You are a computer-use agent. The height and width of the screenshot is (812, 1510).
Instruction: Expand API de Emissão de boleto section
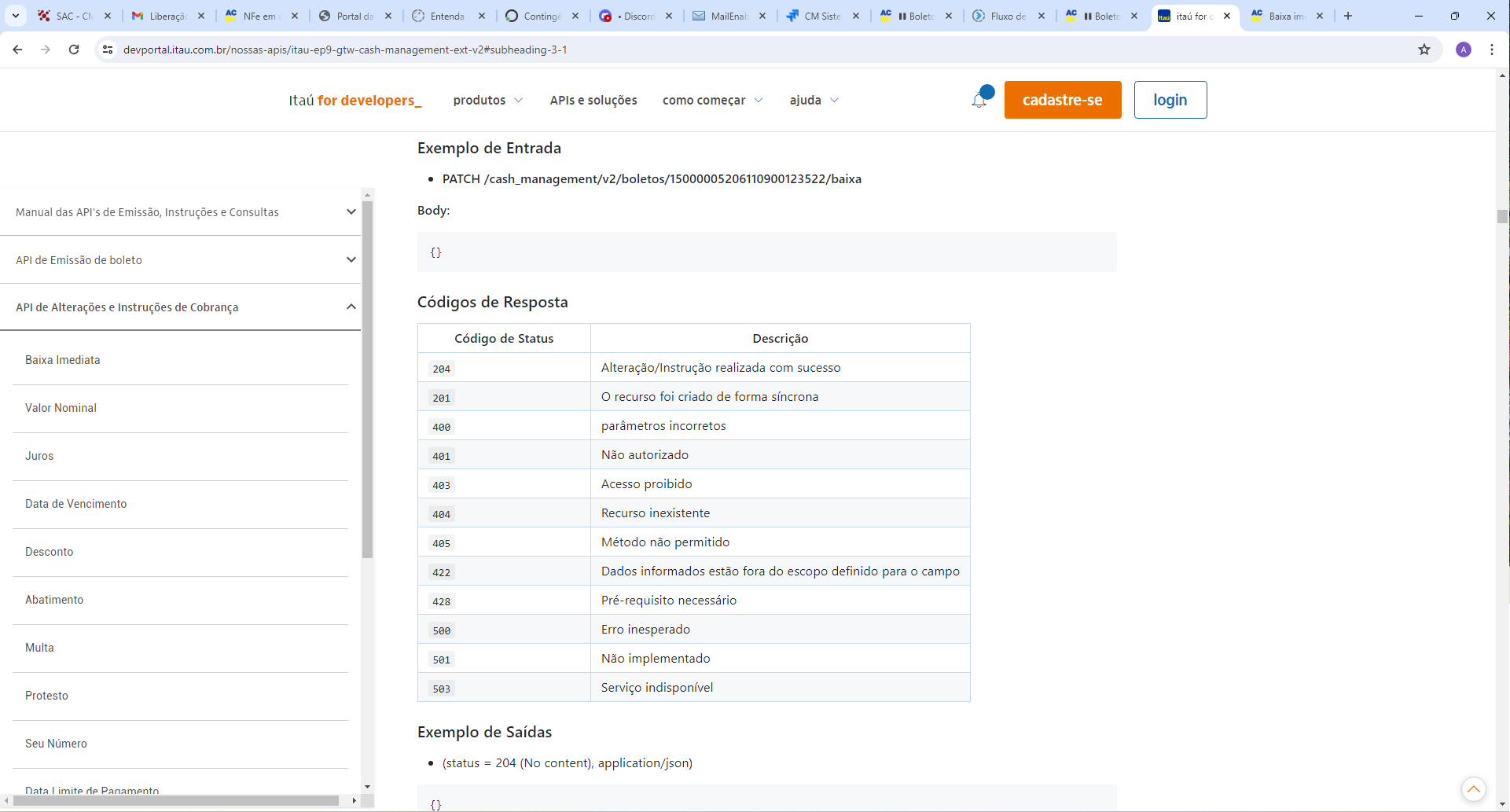pos(181,260)
